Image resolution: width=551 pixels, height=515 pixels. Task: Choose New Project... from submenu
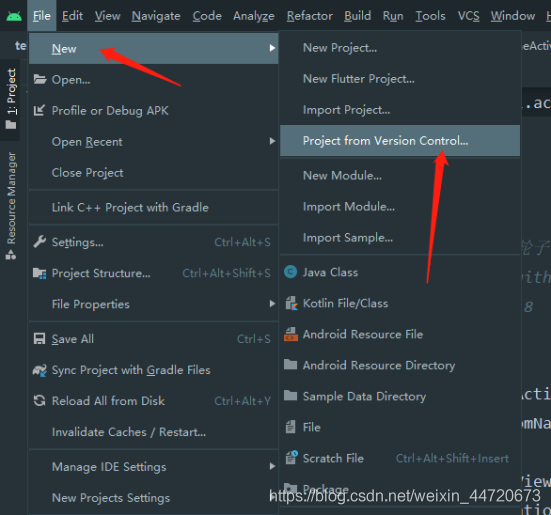coord(400,48)
